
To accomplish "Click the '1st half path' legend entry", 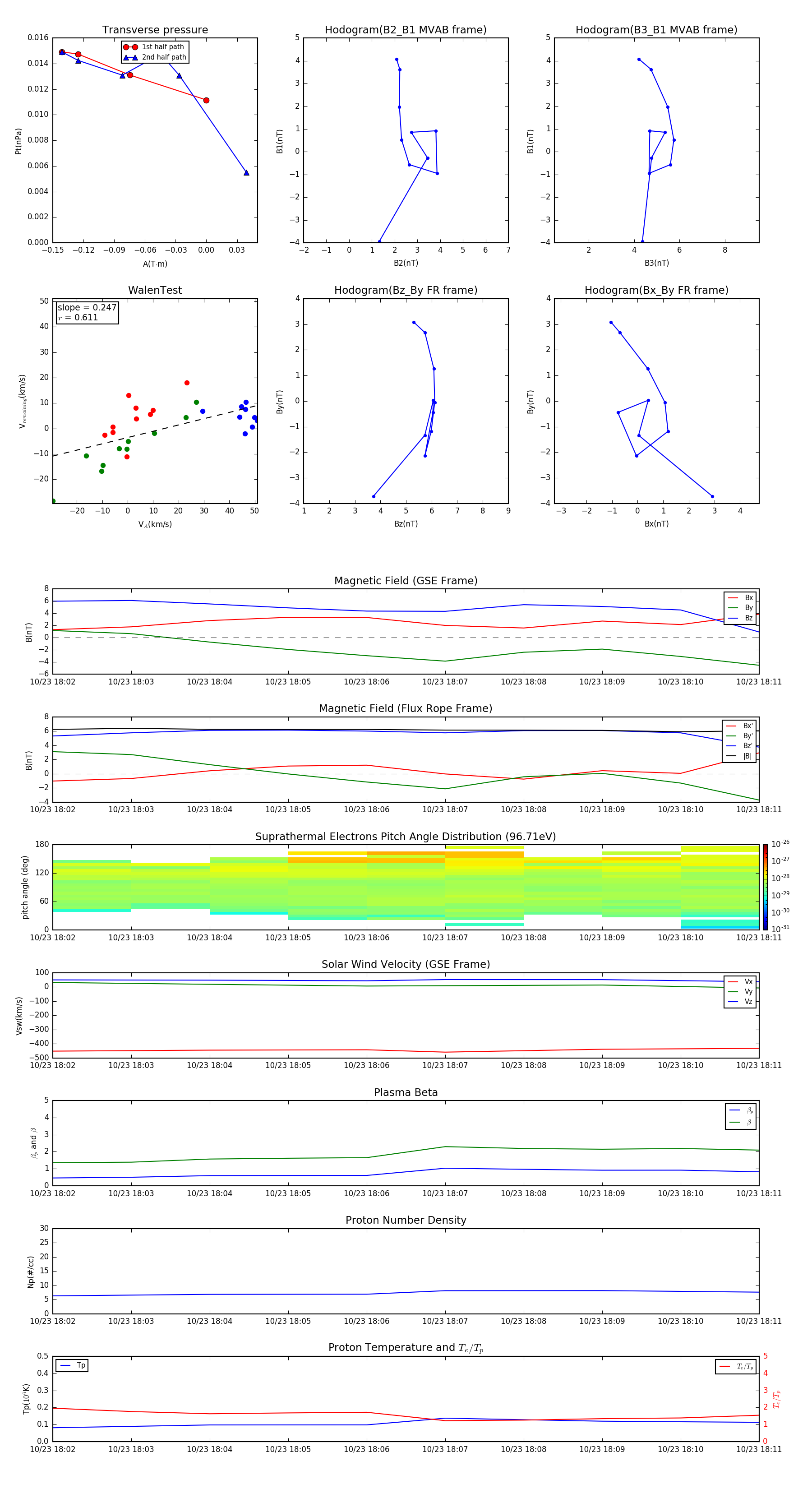I will [x=154, y=47].
